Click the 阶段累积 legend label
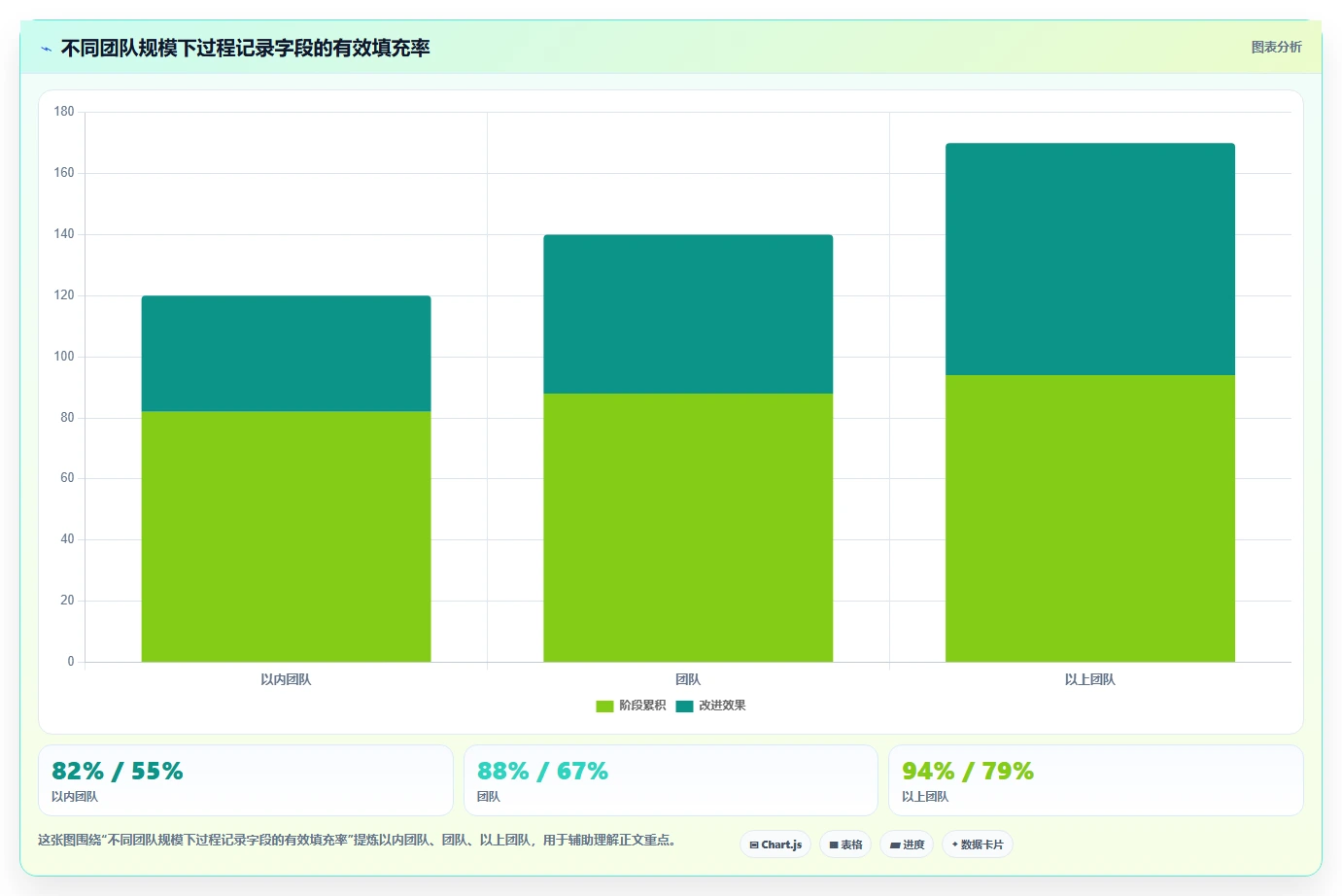1342x896 pixels. [x=642, y=706]
